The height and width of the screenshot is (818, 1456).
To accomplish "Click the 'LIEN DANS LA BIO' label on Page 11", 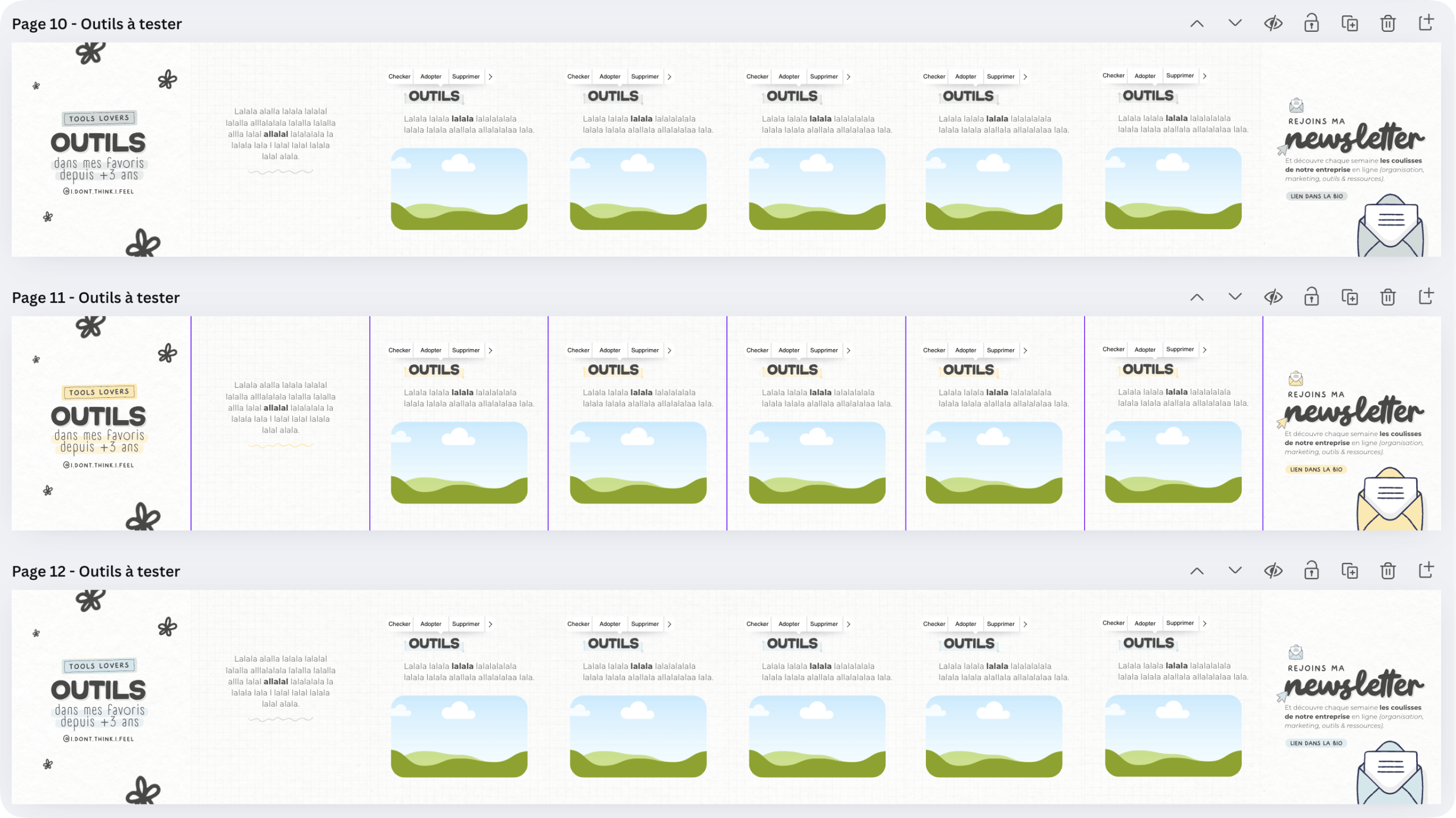I will pos(1316,470).
